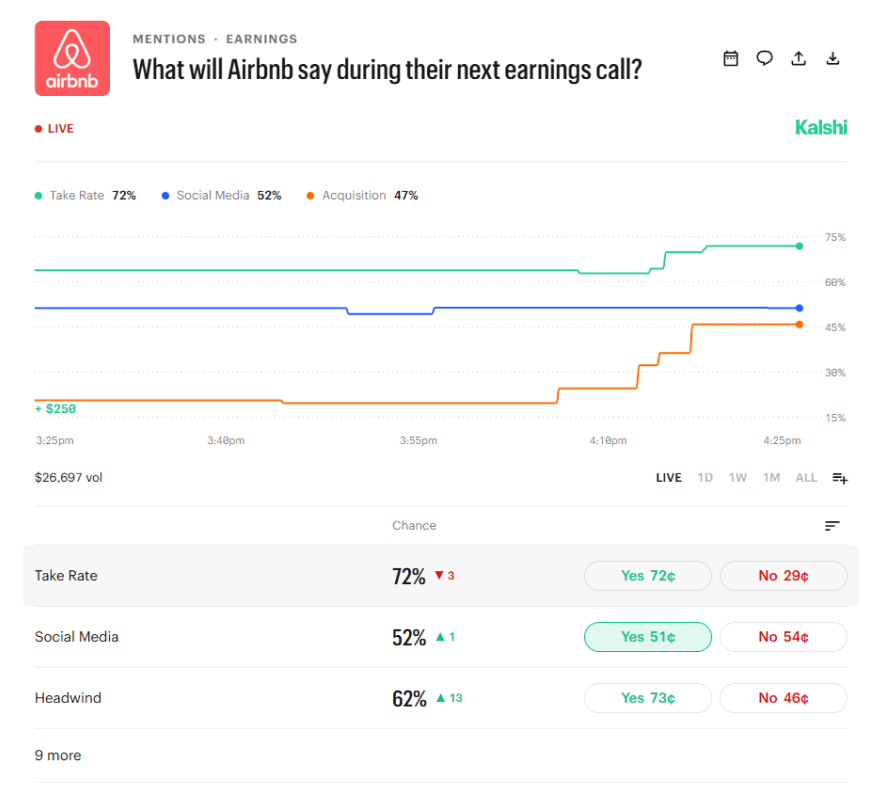
Task: Click the Airbnb logo thumbnail
Action: click(72, 58)
